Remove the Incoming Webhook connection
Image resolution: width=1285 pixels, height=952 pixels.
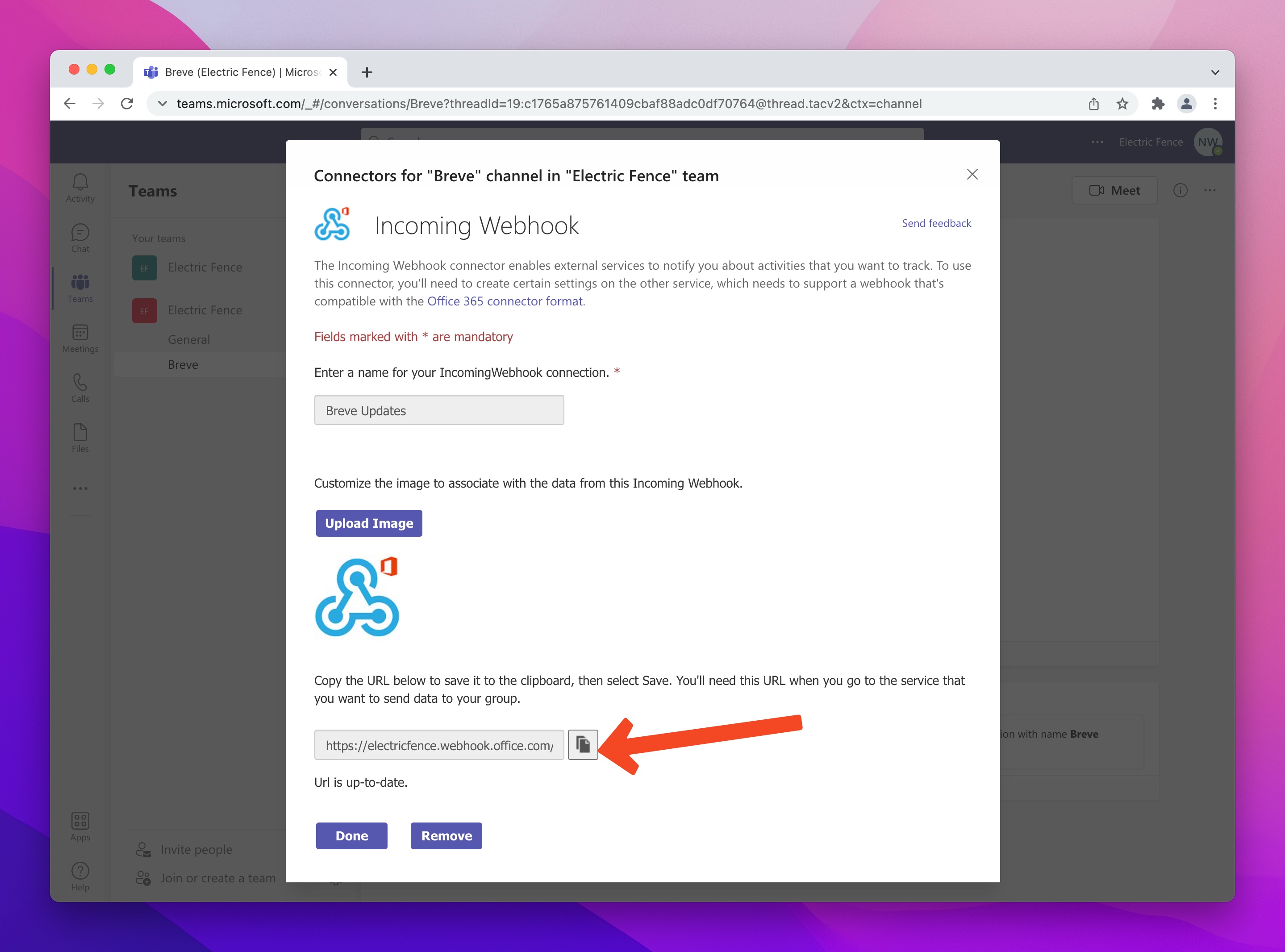446,835
